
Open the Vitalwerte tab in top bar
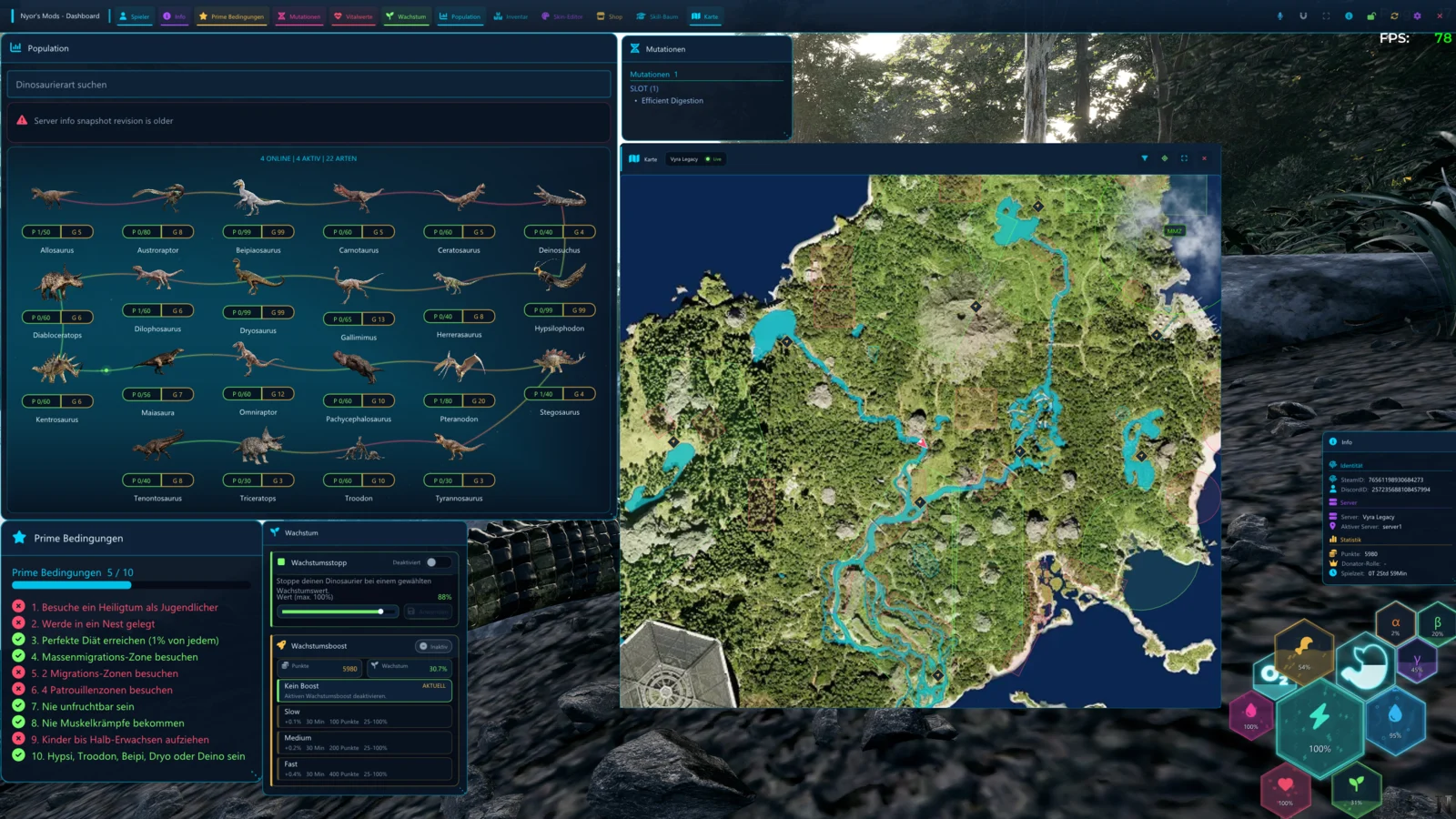pos(353,16)
